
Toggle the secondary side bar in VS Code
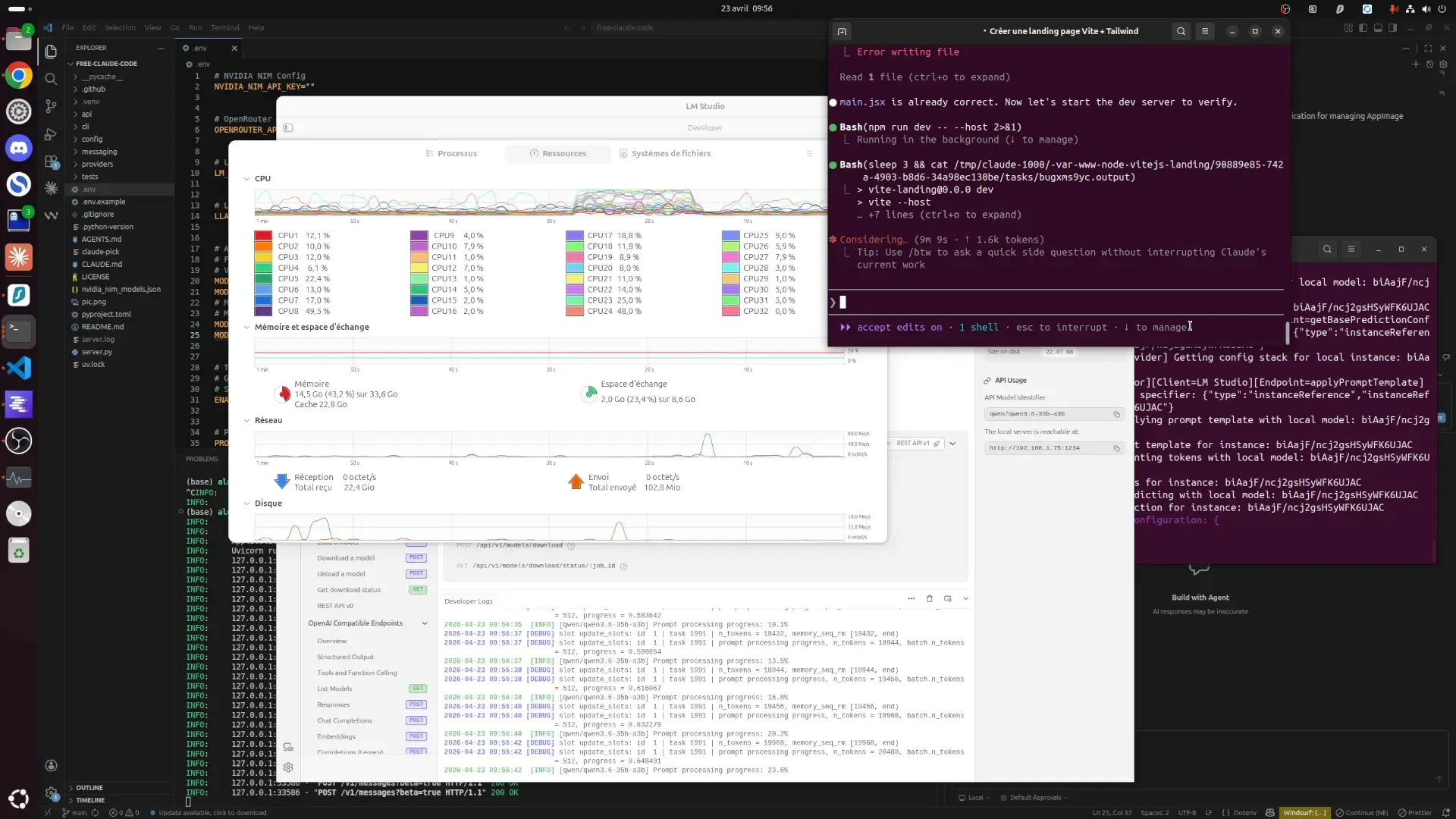(1394, 27)
